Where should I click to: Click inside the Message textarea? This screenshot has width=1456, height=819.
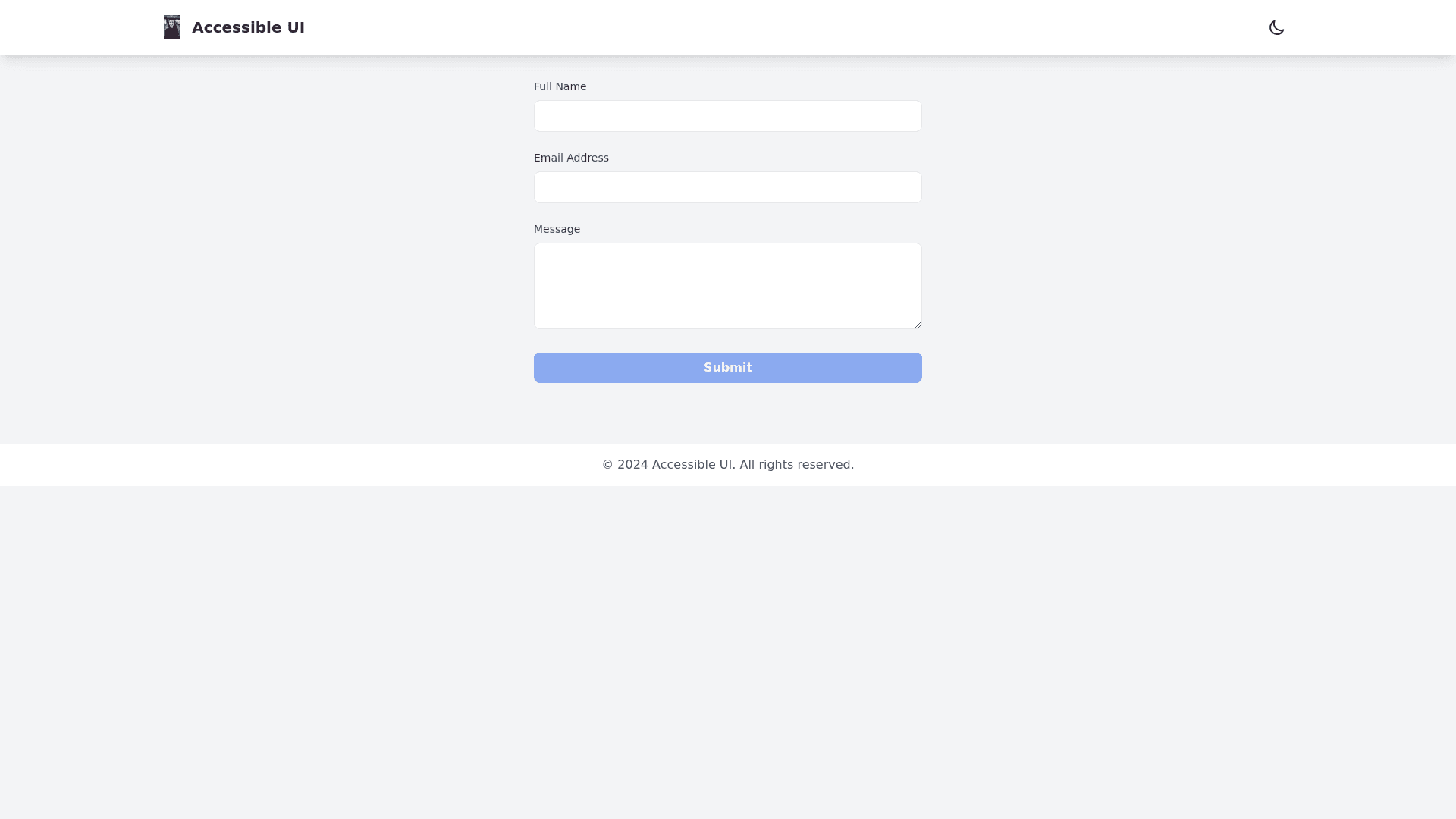tap(727, 285)
